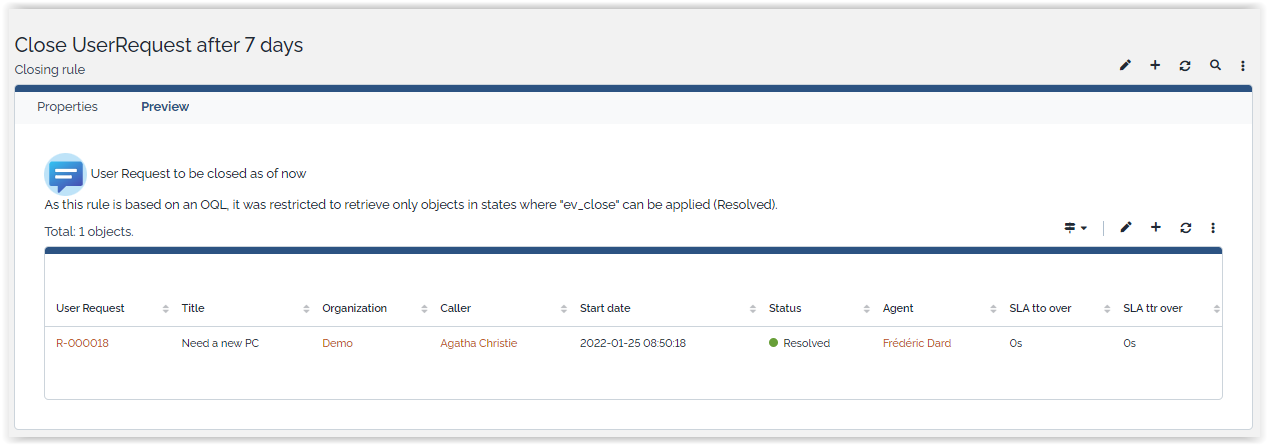Screen dimensions: 1268x445
Task: Click the top header pencil edit icon
Action: click(1125, 66)
